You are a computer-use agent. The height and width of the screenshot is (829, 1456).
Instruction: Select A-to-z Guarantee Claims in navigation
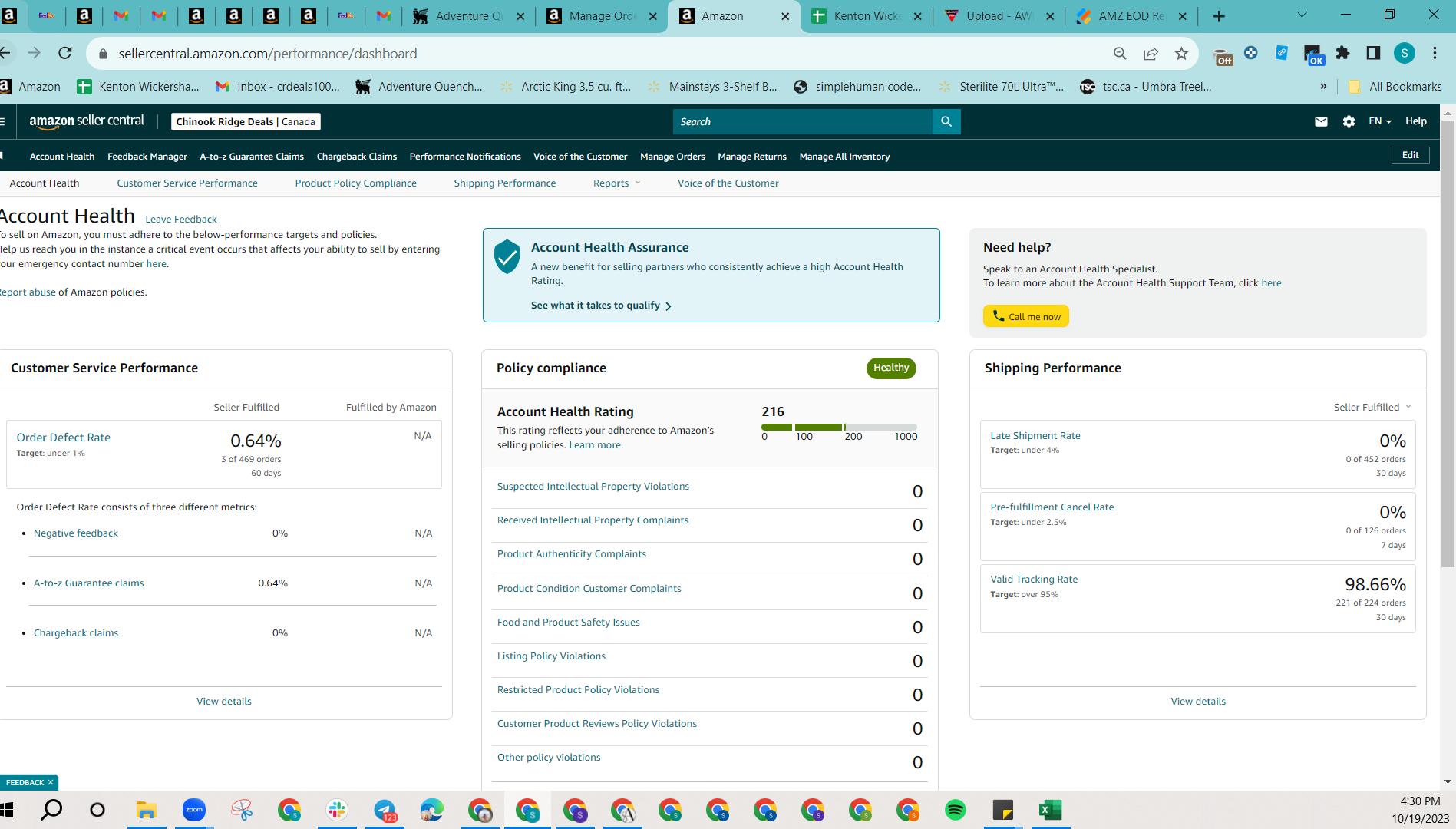pos(252,157)
